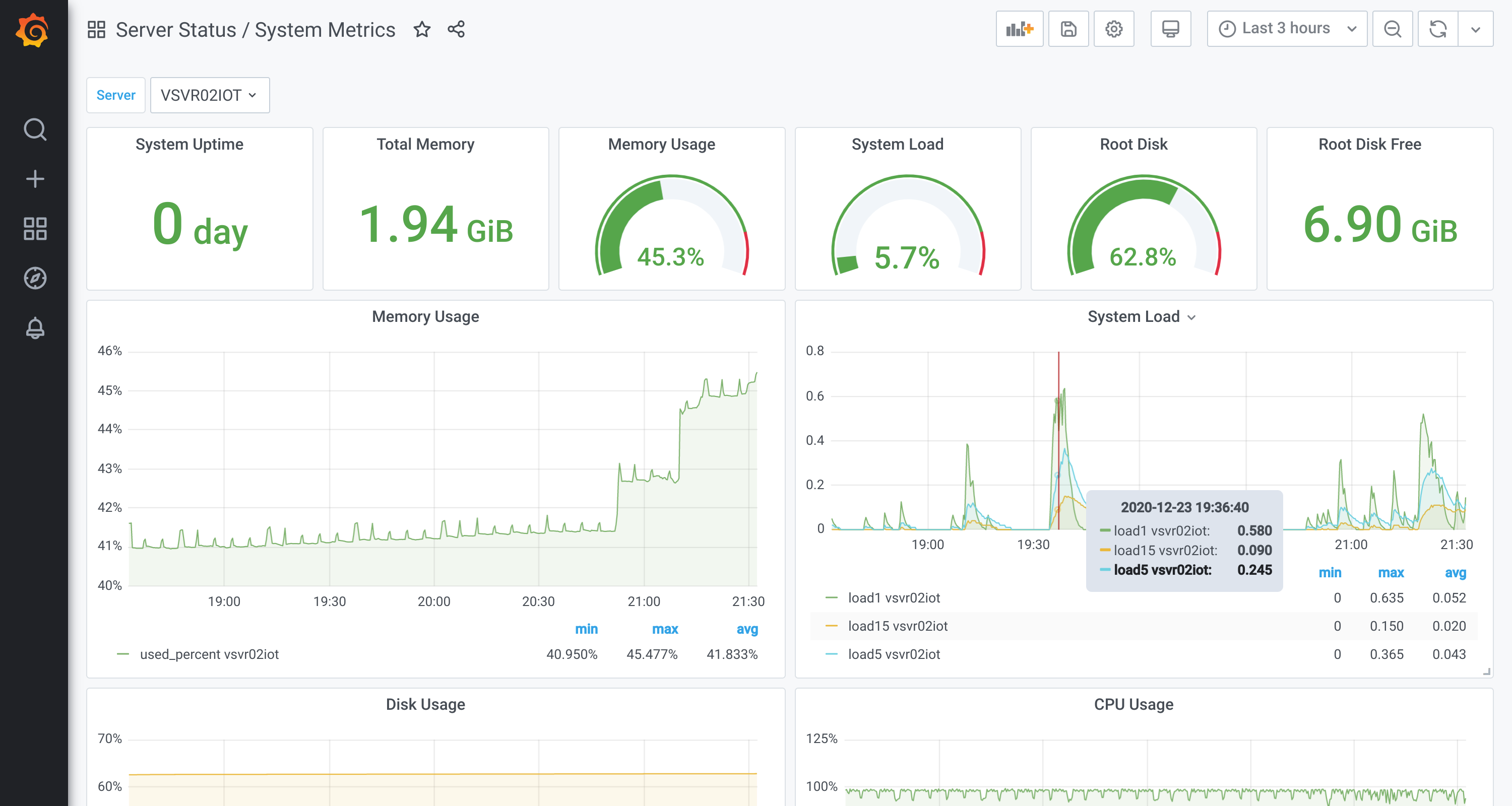Open the VSVR02IOT server dropdown
1512x806 pixels.
click(210, 95)
